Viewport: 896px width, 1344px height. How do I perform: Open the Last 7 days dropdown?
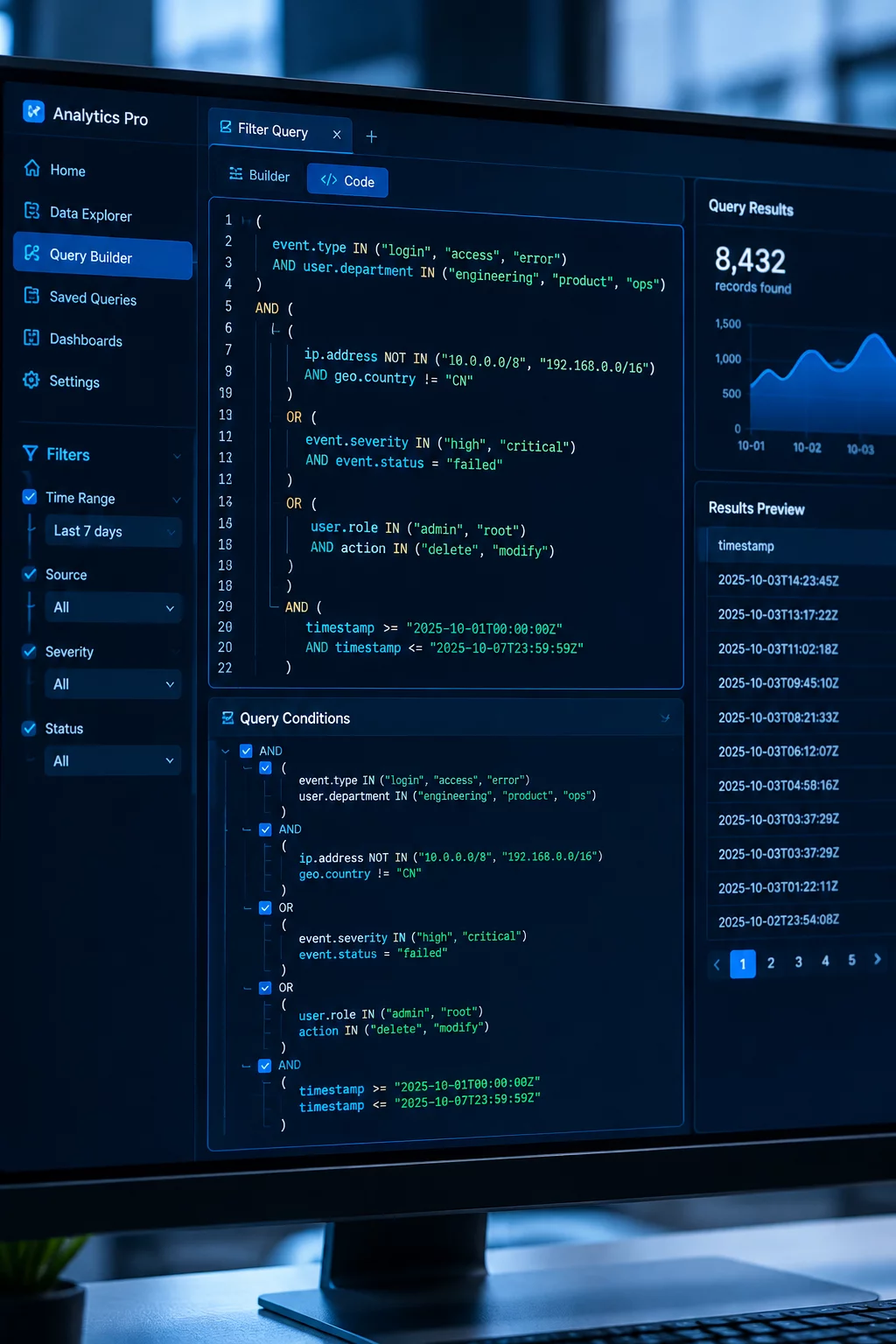113,531
